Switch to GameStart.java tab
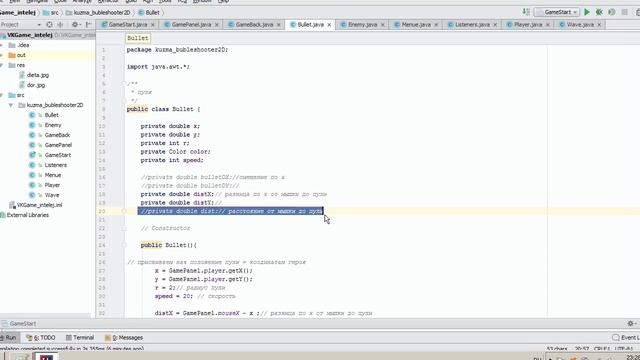The height and width of the screenshot is (360, 640). [128, 24]
